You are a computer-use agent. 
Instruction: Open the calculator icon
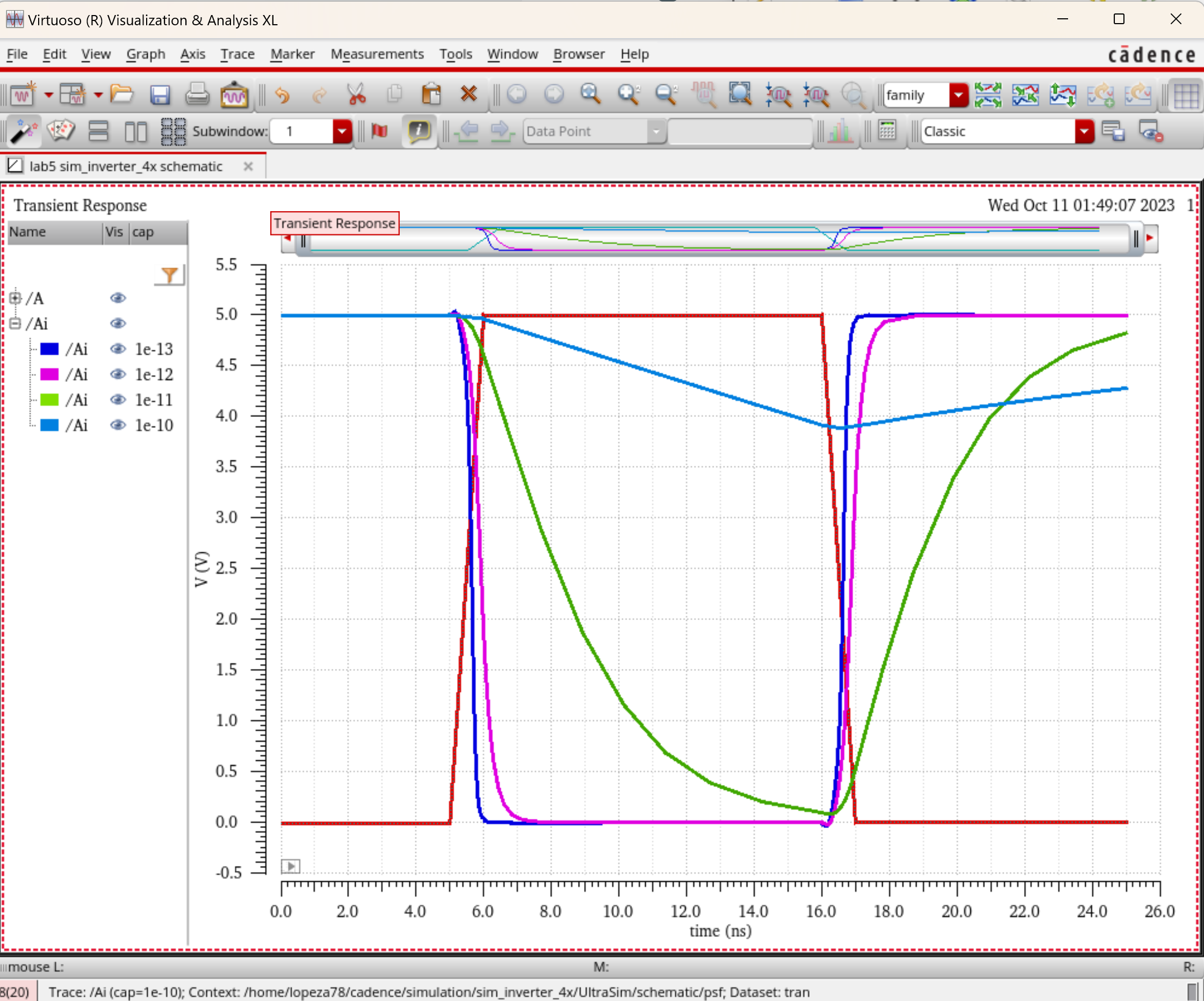tap(887, 131)
